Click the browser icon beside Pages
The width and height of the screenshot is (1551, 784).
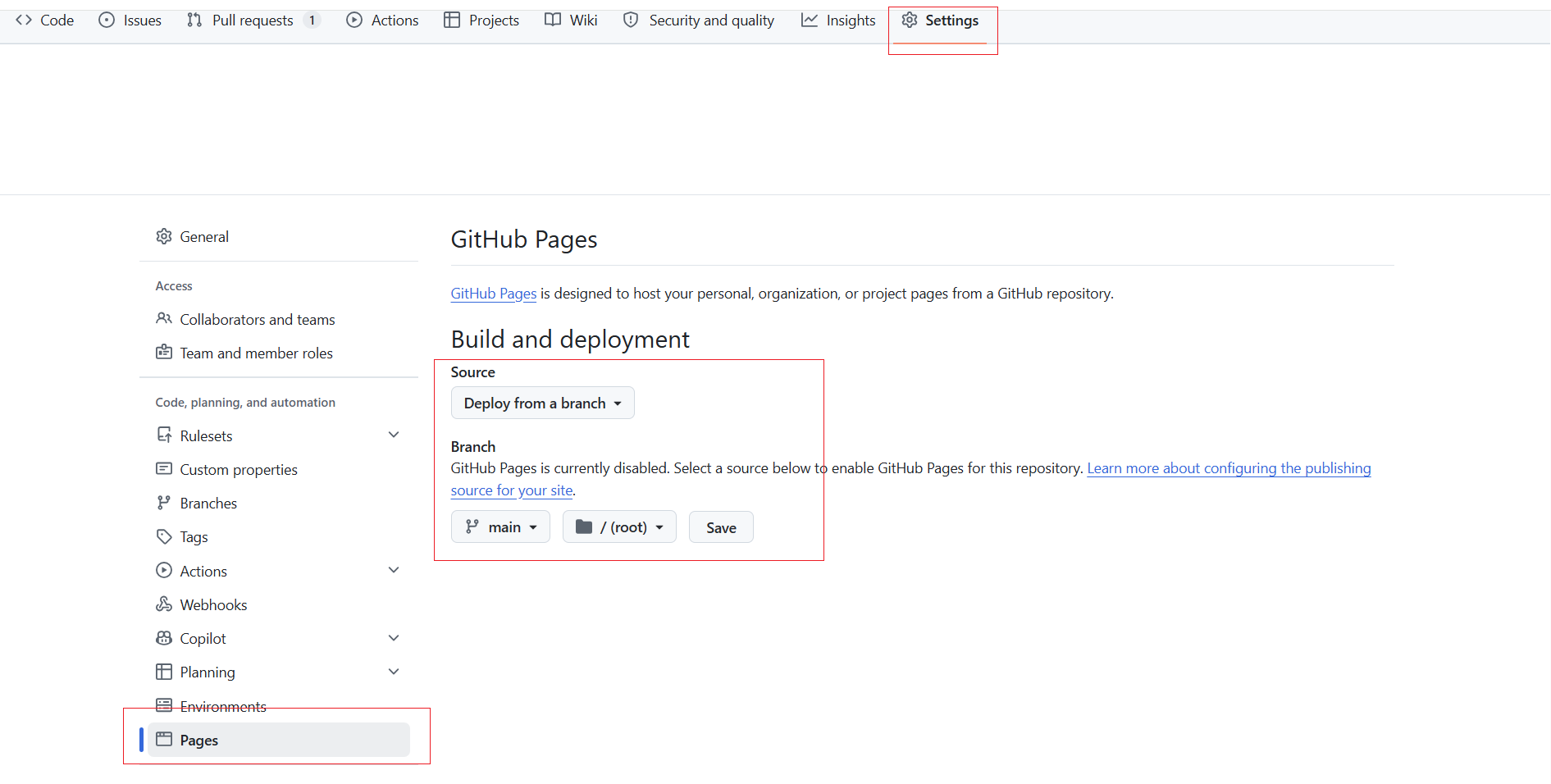click(164, 739)
